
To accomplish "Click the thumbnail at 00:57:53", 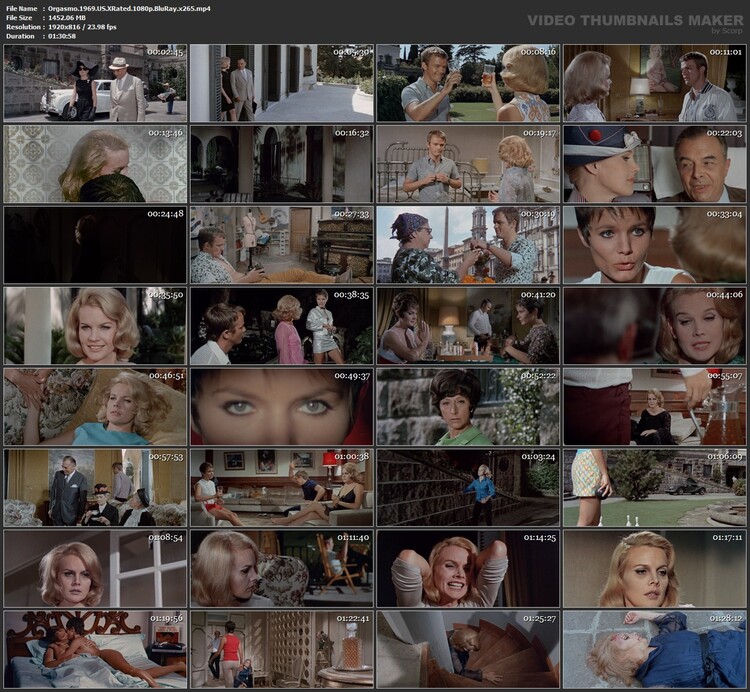I will click(x=95, y=487).
